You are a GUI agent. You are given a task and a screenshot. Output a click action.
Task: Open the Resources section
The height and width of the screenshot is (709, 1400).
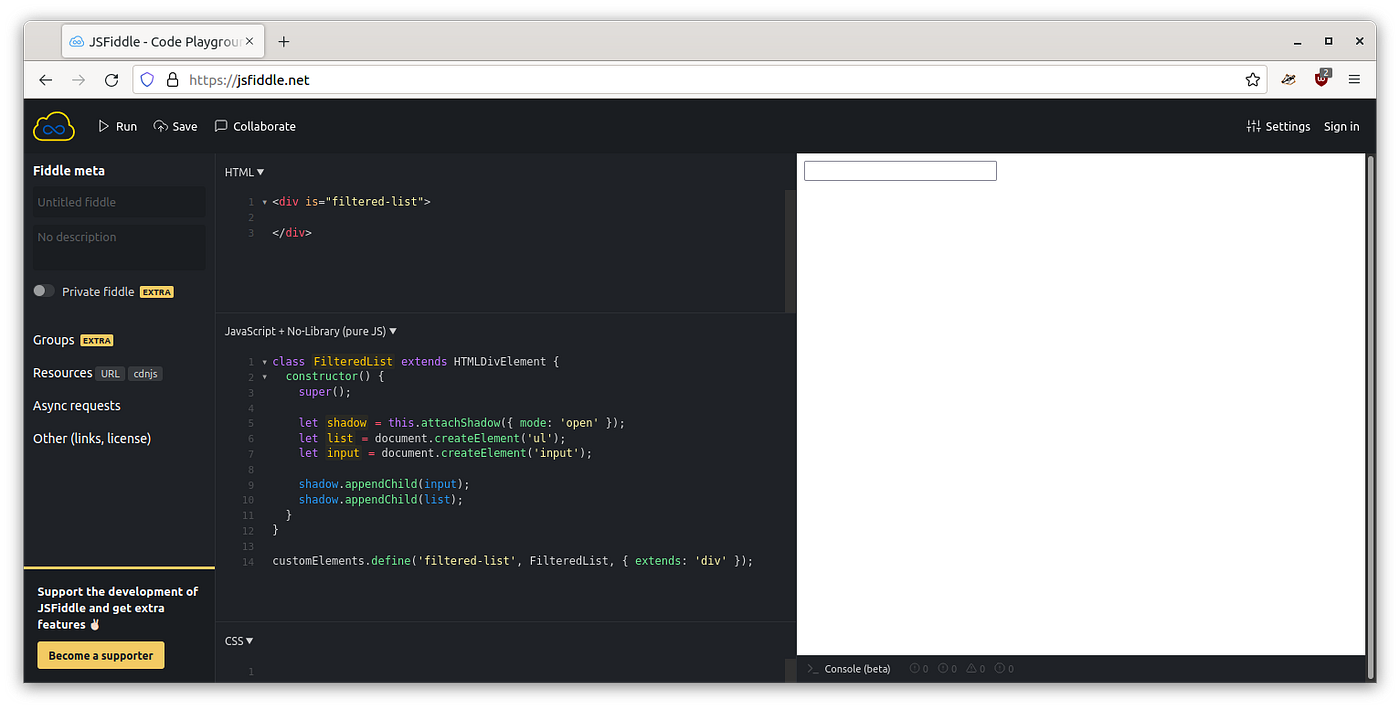62,373
